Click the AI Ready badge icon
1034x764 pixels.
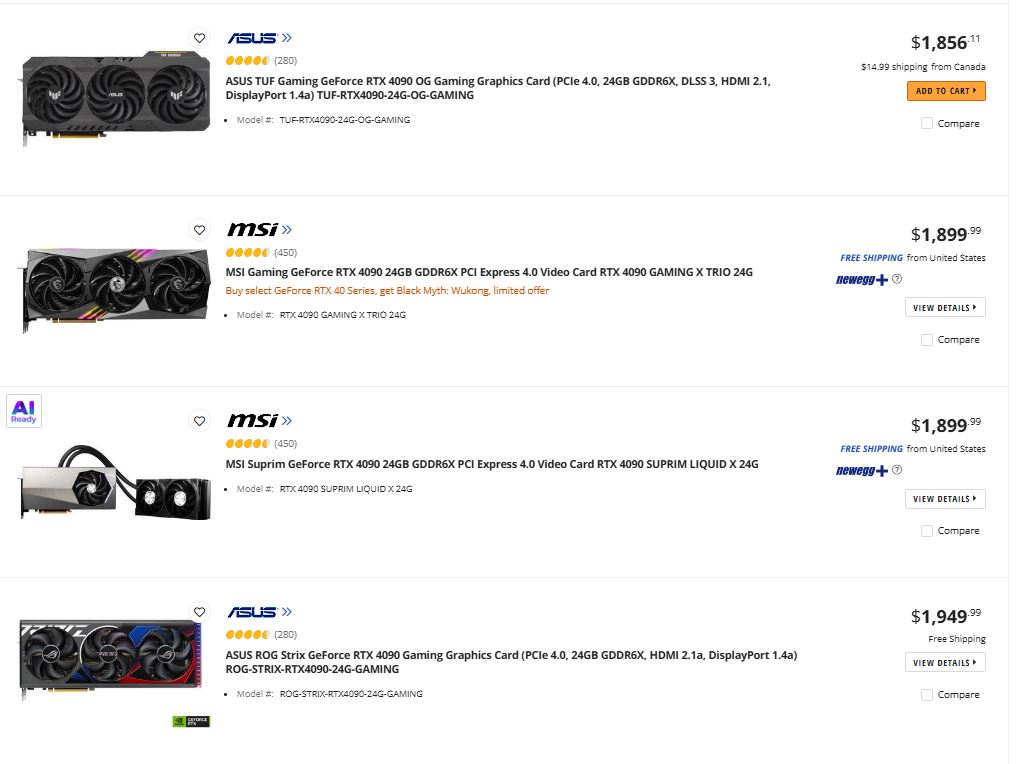tap(24, 411)
